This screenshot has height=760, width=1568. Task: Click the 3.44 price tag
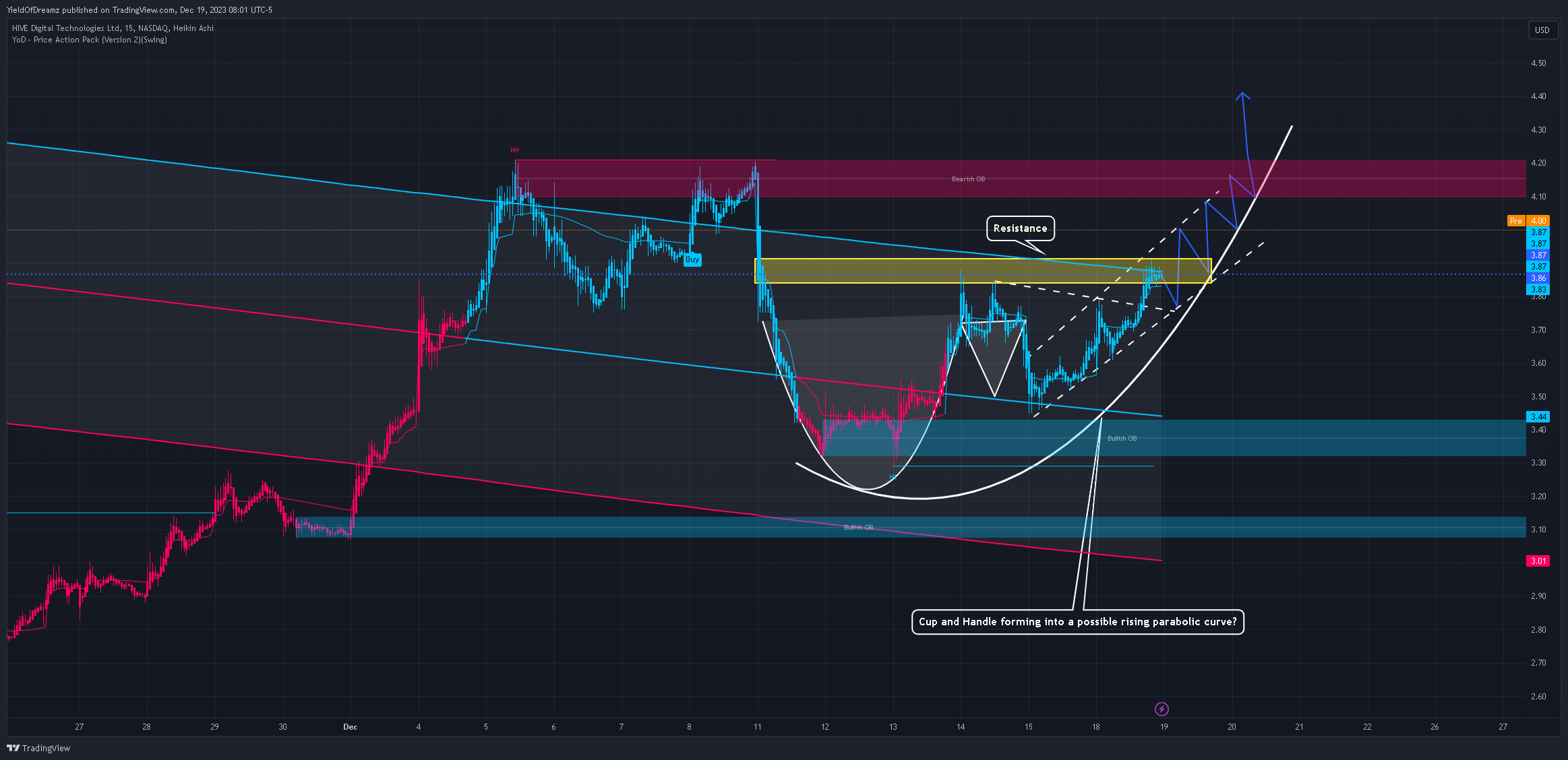click(1538, 416)
